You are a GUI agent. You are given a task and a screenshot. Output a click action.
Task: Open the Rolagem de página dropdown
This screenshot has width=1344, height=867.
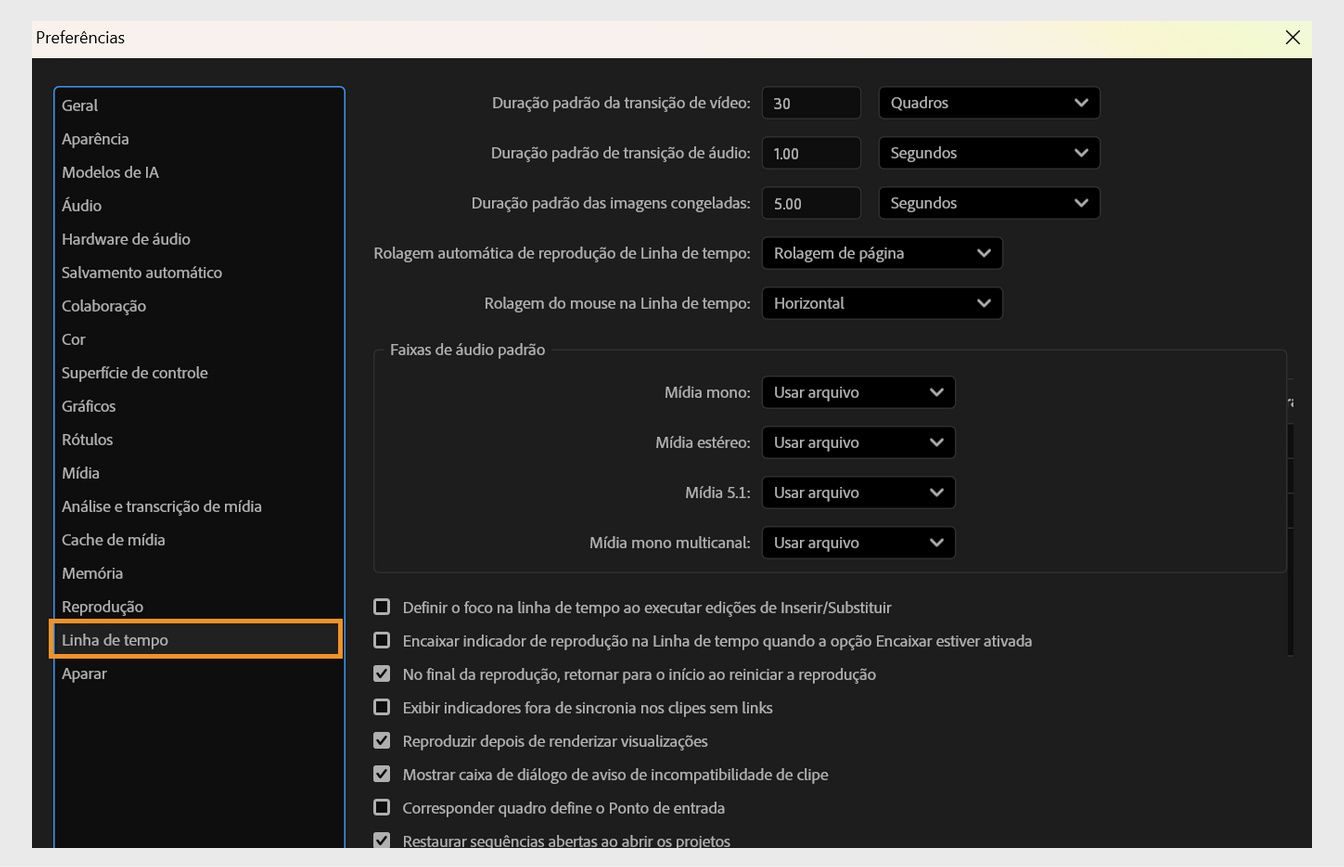[x=881, y=252]
